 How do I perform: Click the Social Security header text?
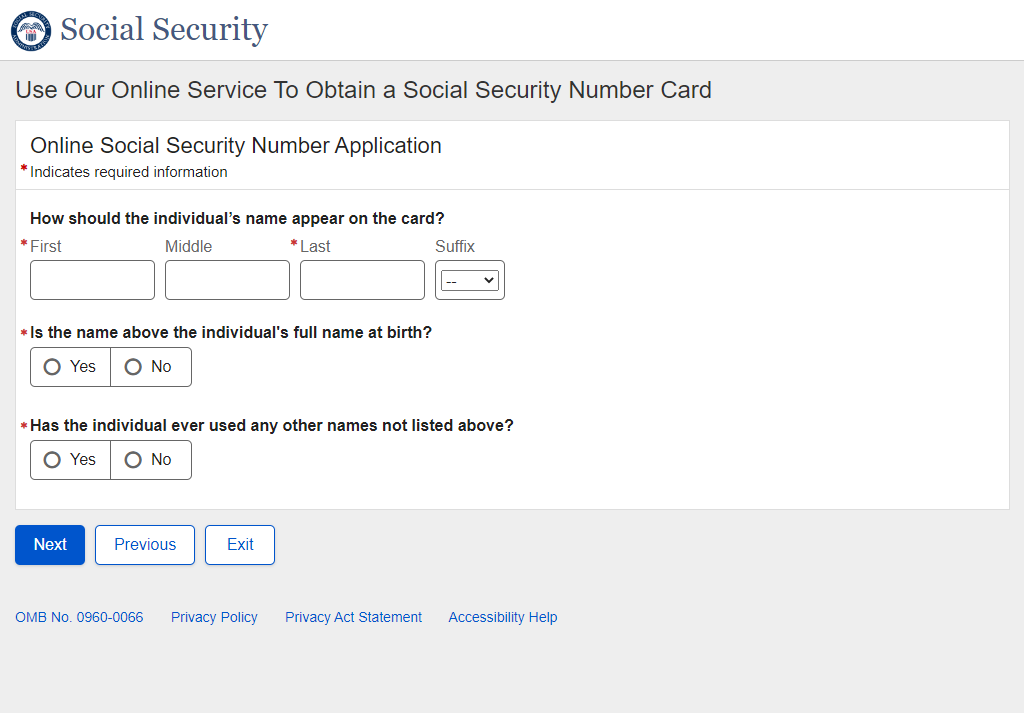coord(164,30)
